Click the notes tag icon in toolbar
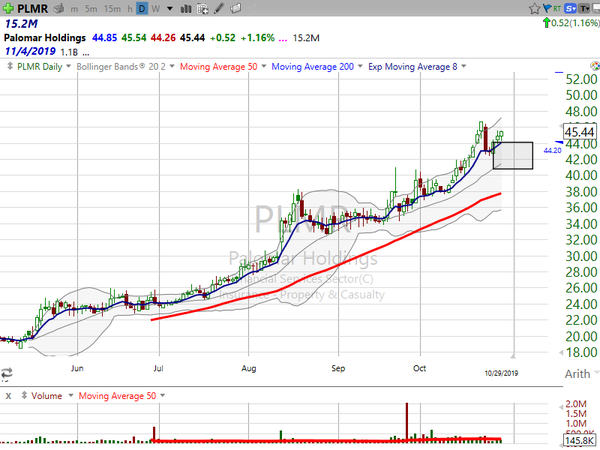 [236, 8]
